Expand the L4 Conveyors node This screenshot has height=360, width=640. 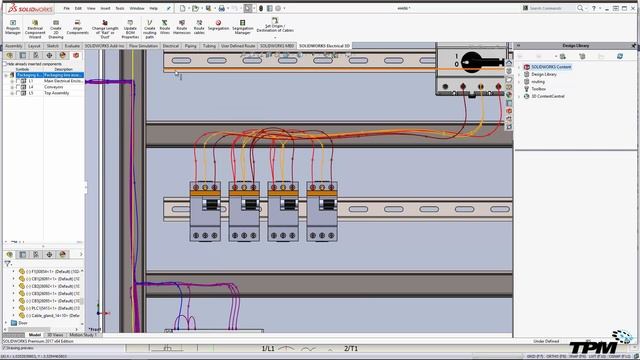point(12,87)
